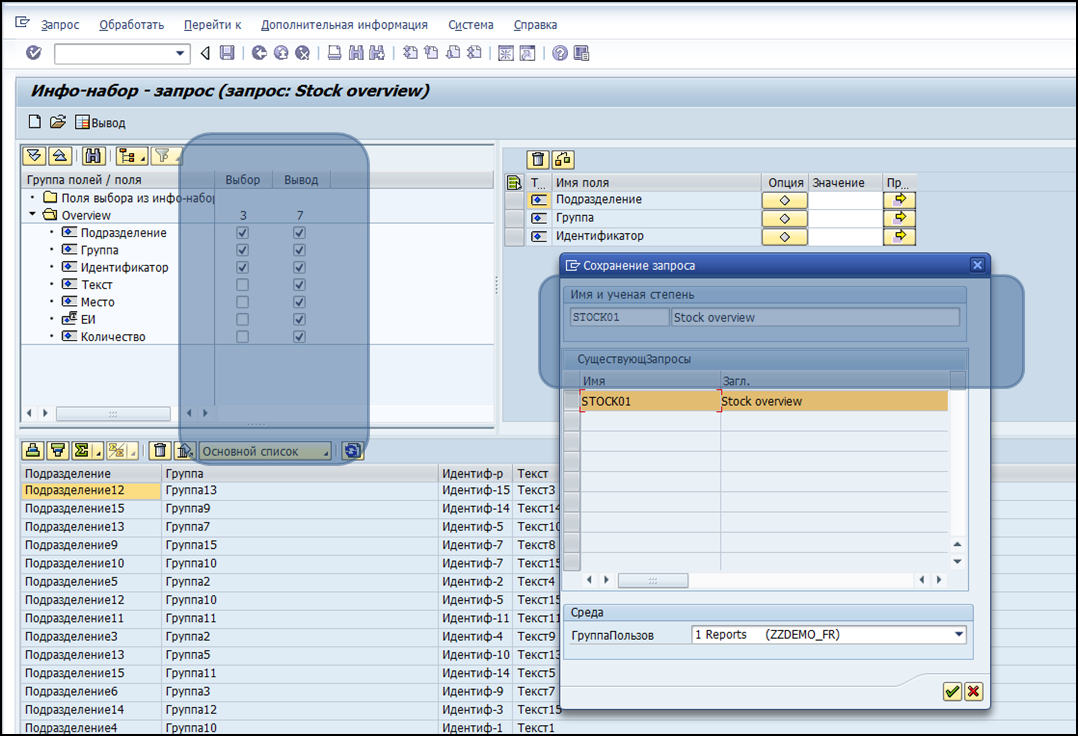Click the binoculars Find icon in field tree
This screenshot has width=1078, height=736.
[93, 156]
